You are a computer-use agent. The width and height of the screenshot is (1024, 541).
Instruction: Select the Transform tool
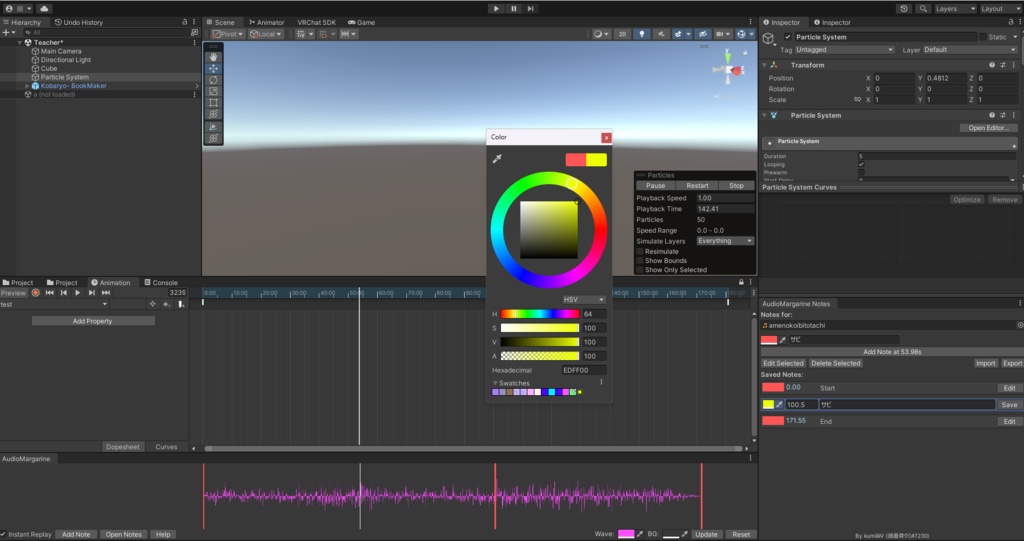tap(213, 114)
